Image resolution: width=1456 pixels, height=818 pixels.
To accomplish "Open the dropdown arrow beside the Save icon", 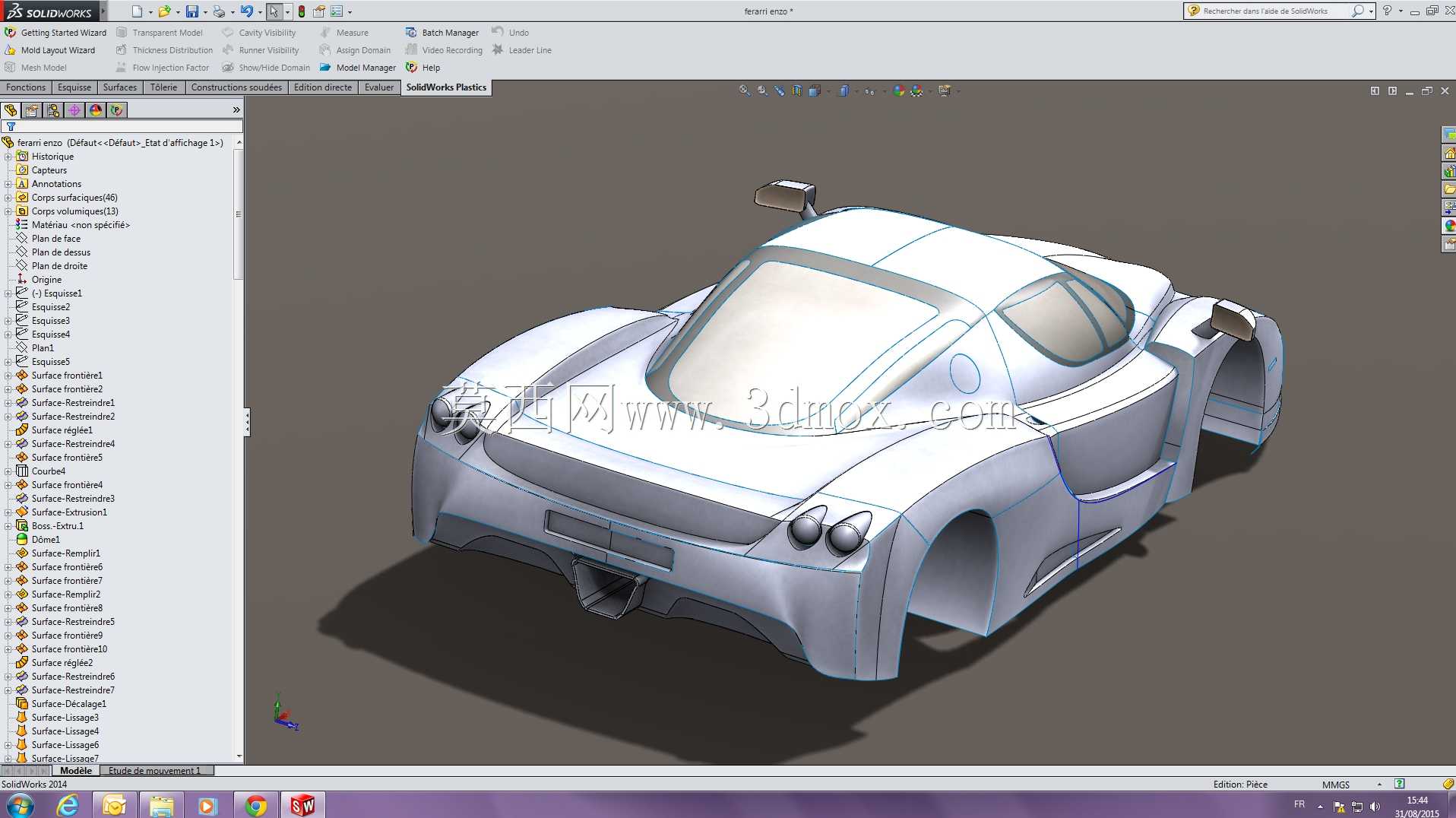I will pyautogui.click(x=205, y=12).
